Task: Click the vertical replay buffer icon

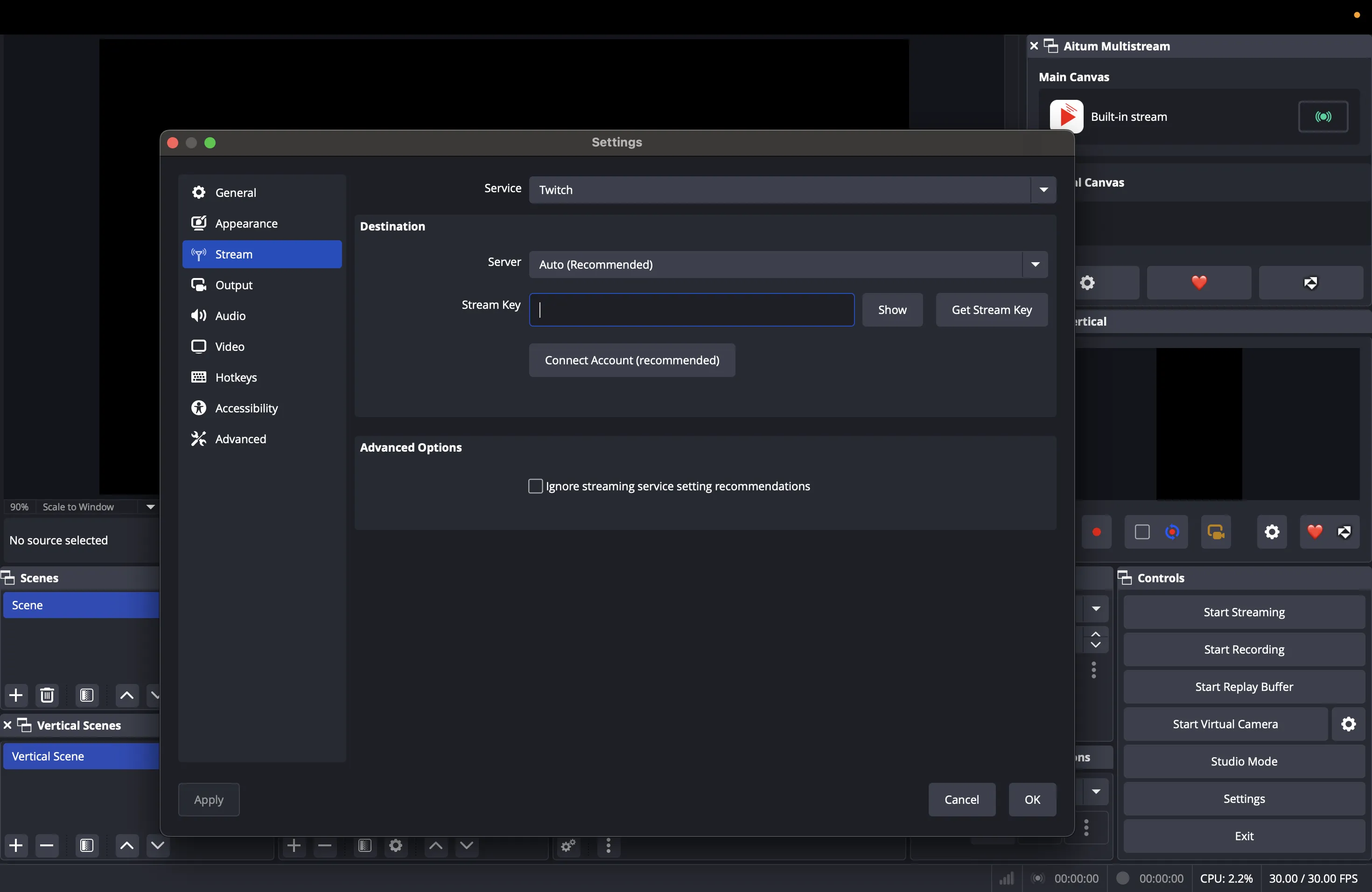Action: click(1173, 532)
